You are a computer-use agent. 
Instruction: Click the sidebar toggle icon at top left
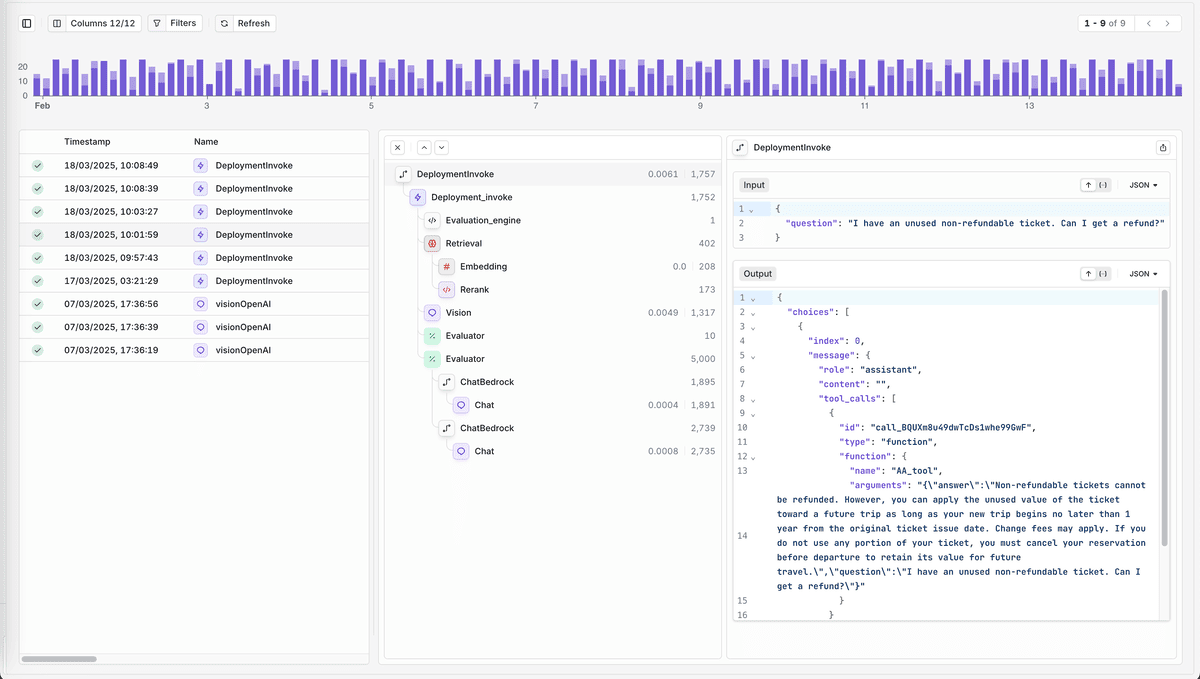pyautogui.click(x=25, y=22)
